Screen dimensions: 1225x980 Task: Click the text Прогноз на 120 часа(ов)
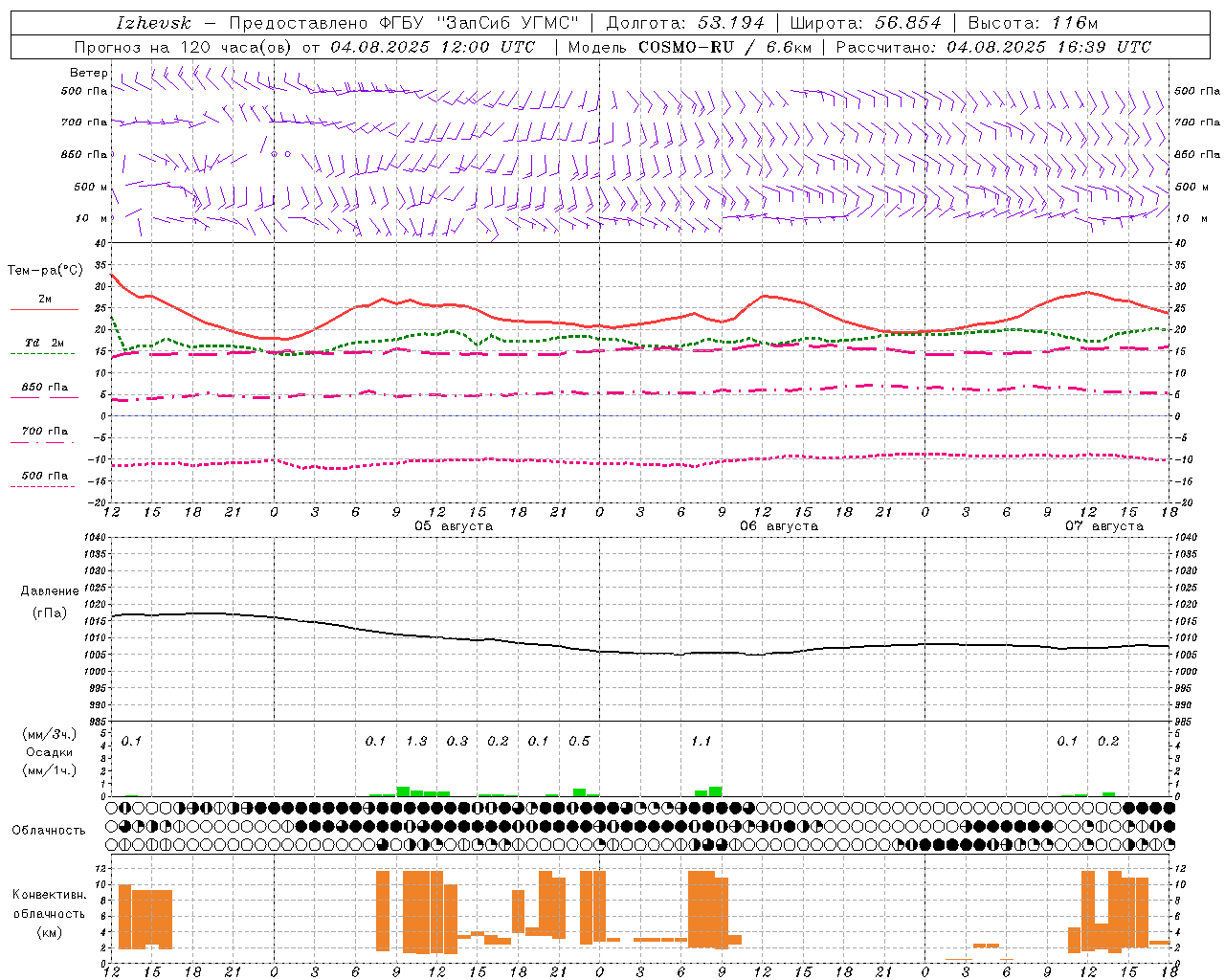tap(184, 47)
